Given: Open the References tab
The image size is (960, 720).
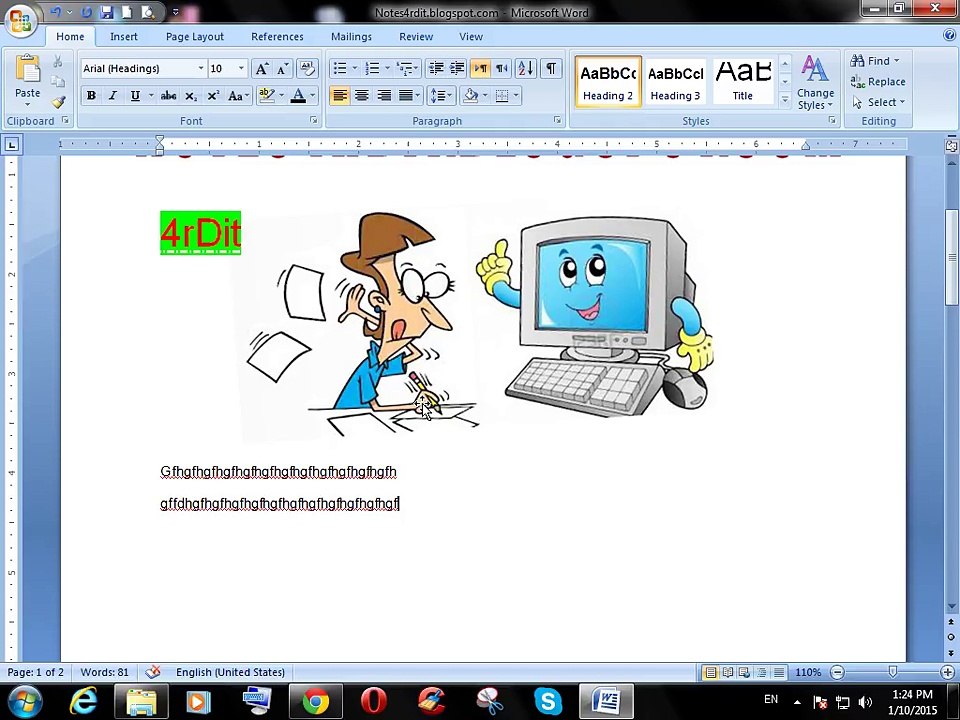Looking at the screenshot, I should [277, 37].
